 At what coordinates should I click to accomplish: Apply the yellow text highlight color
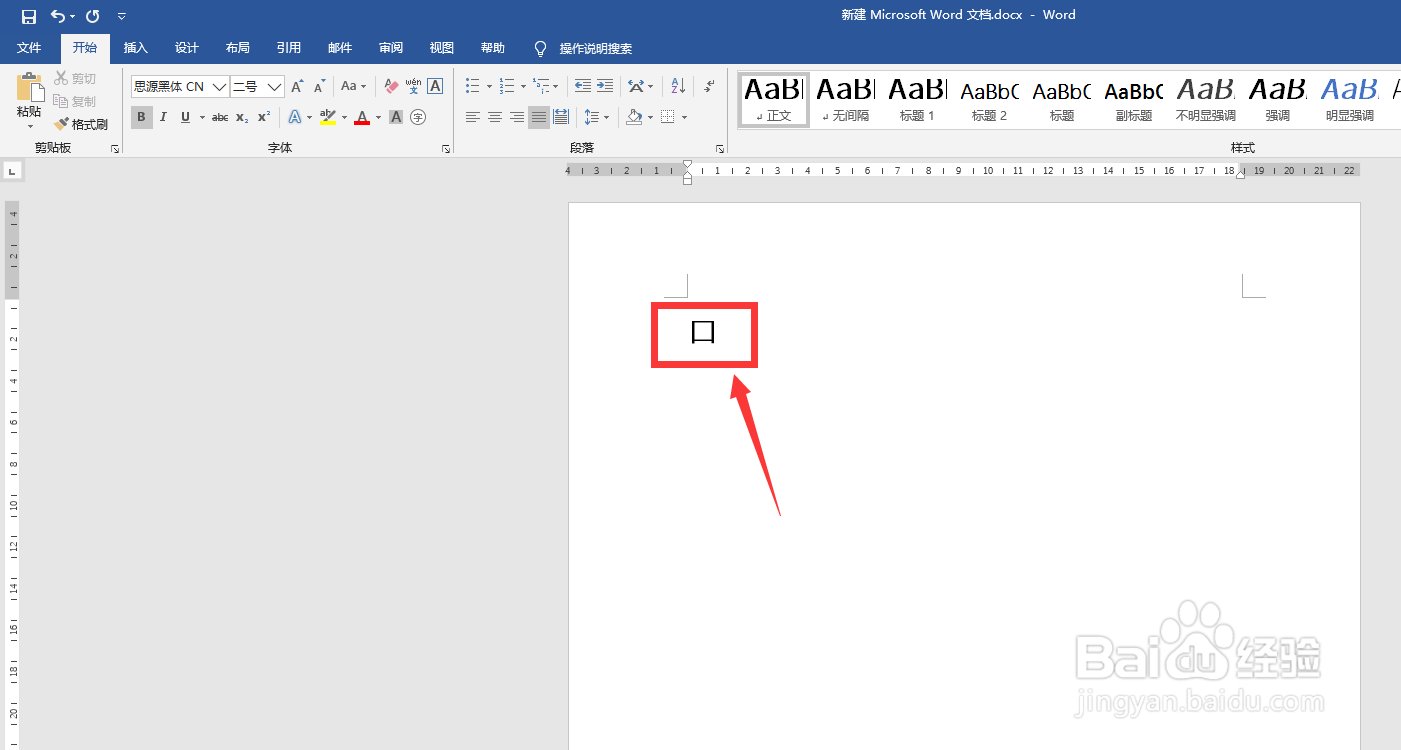(328, 117)
